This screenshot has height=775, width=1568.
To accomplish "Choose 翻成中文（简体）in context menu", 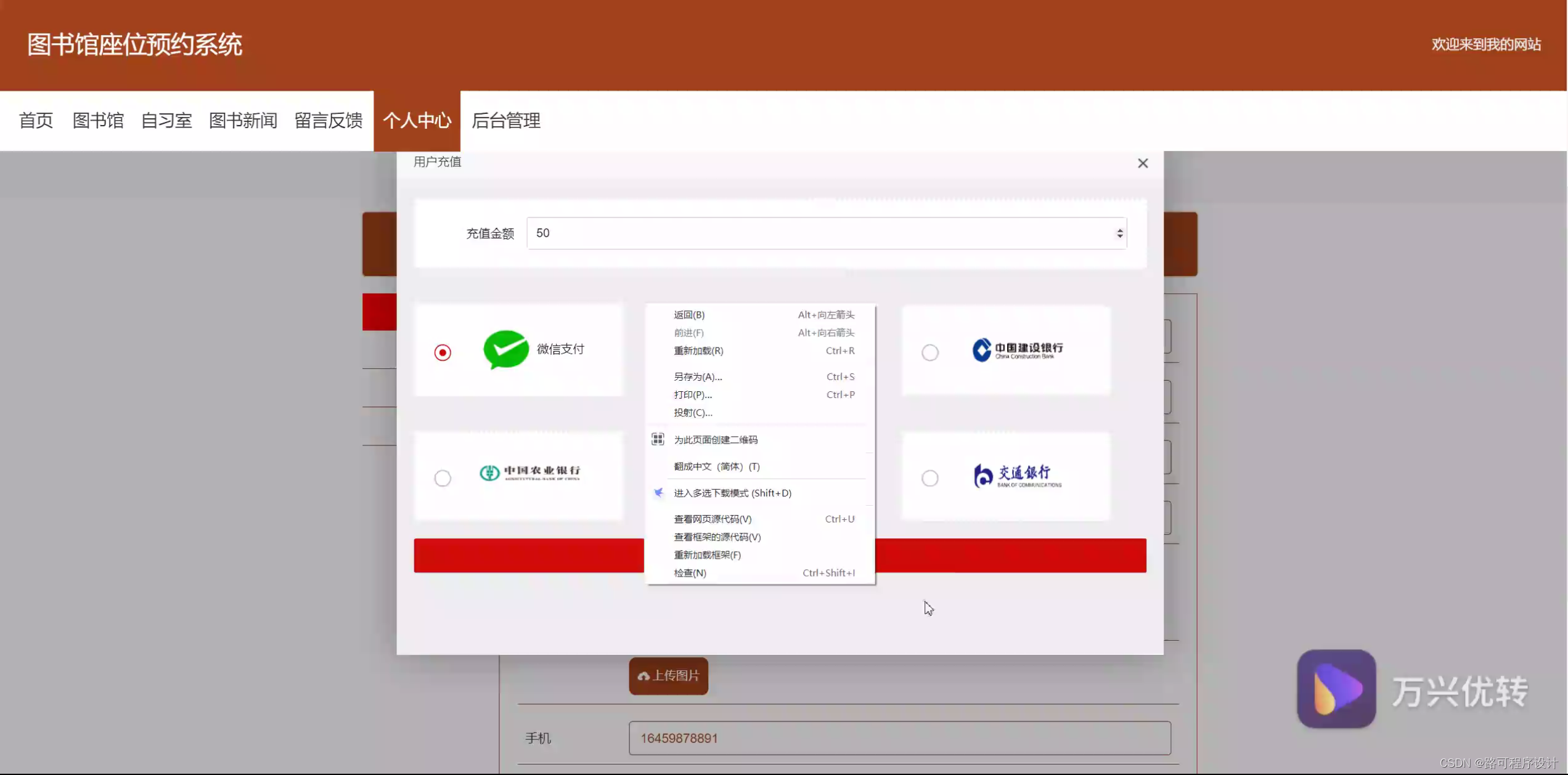I will point(760,467).
